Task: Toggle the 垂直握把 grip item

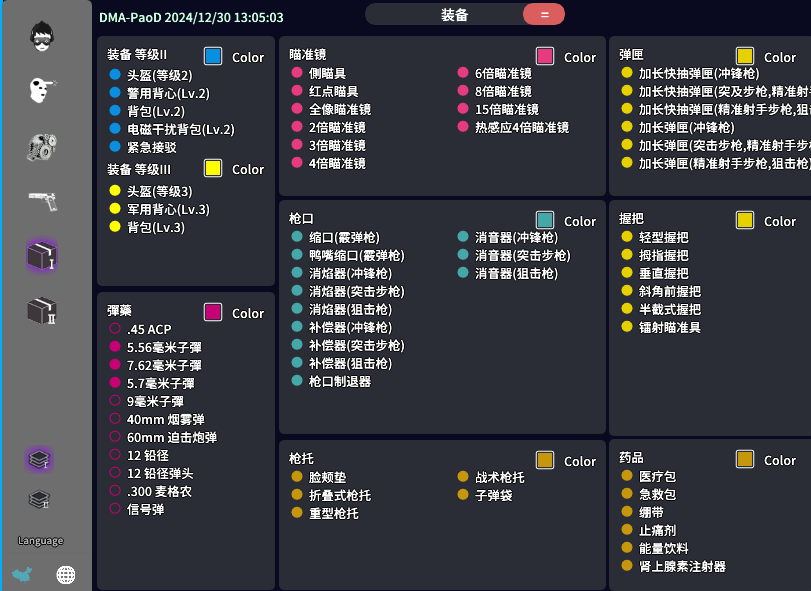Action: (627, 273)
